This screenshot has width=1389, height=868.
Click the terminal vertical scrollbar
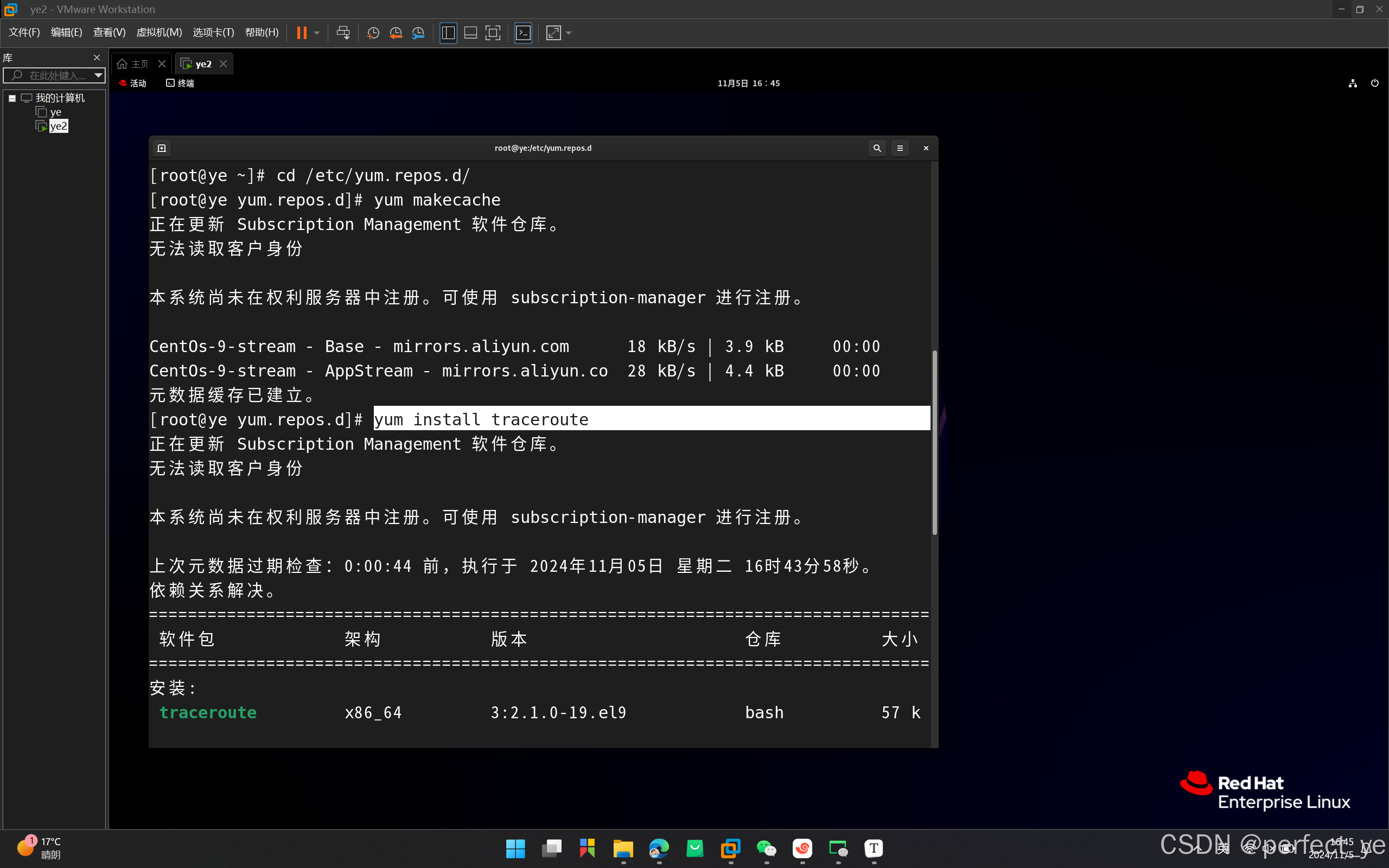point(934,442)
